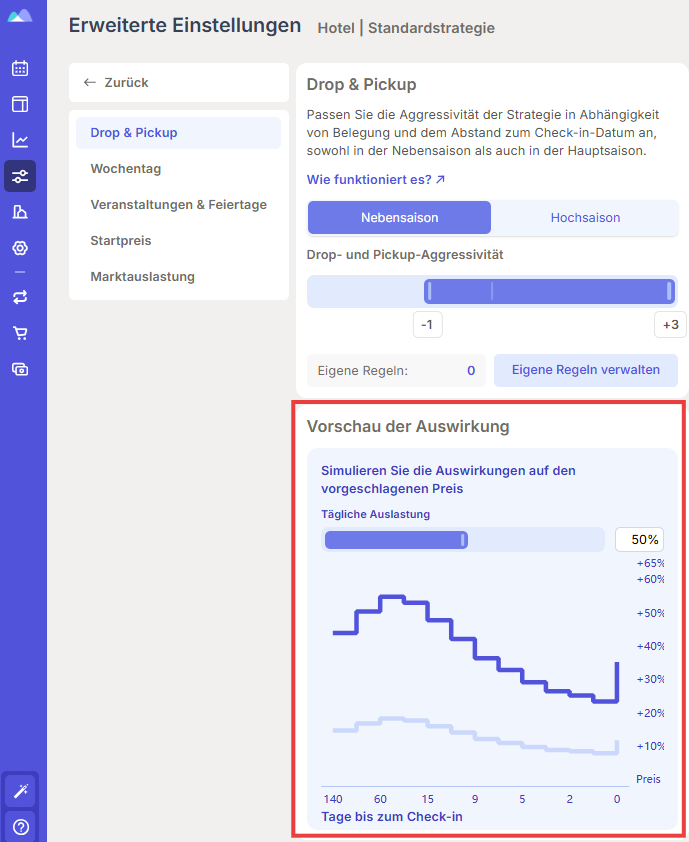Viewport: 689px width, 842px height.
Task: Open the line chart analytics icon
Action: click(x=20, y=140)
